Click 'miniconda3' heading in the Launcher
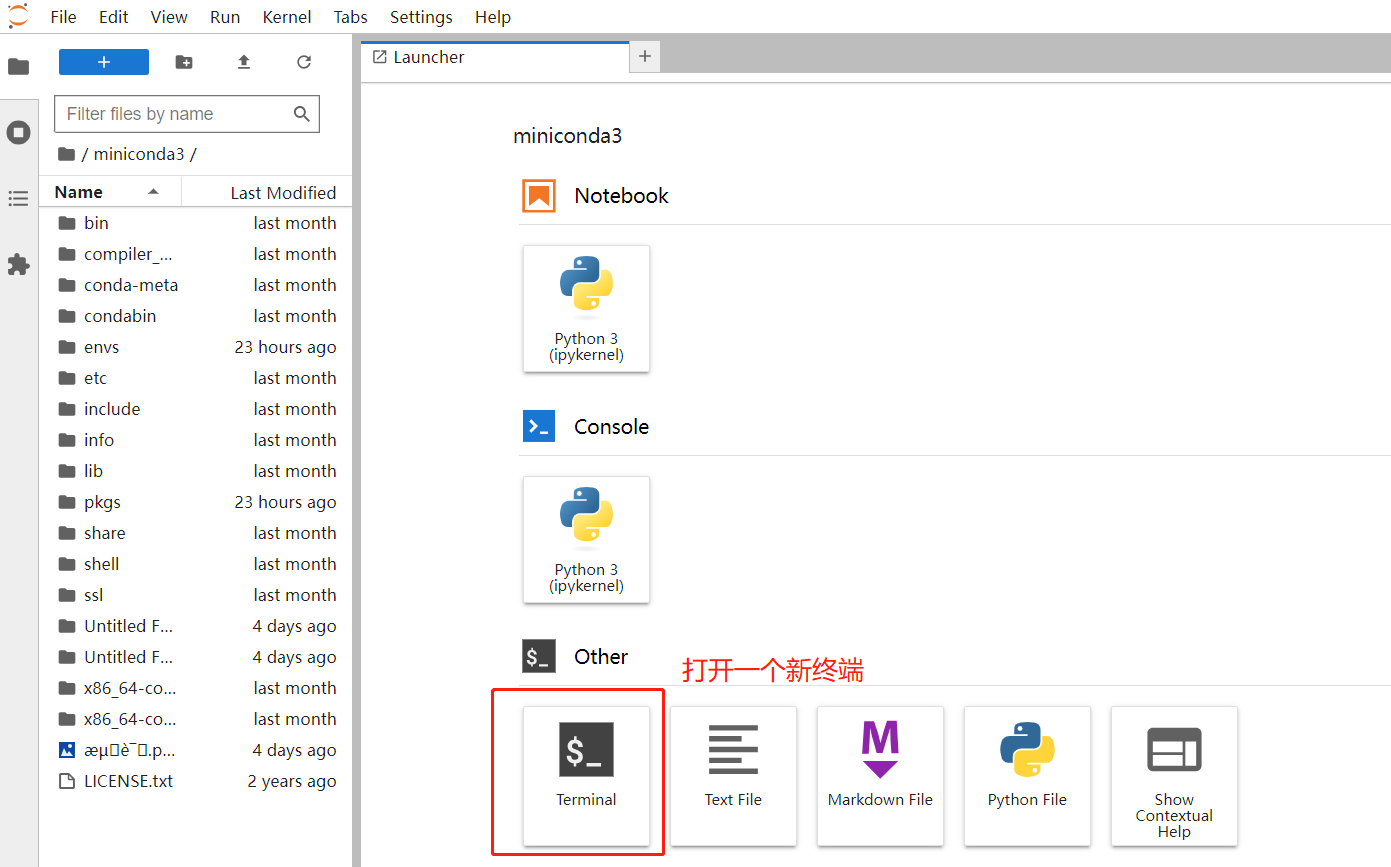 coord(568,135)
